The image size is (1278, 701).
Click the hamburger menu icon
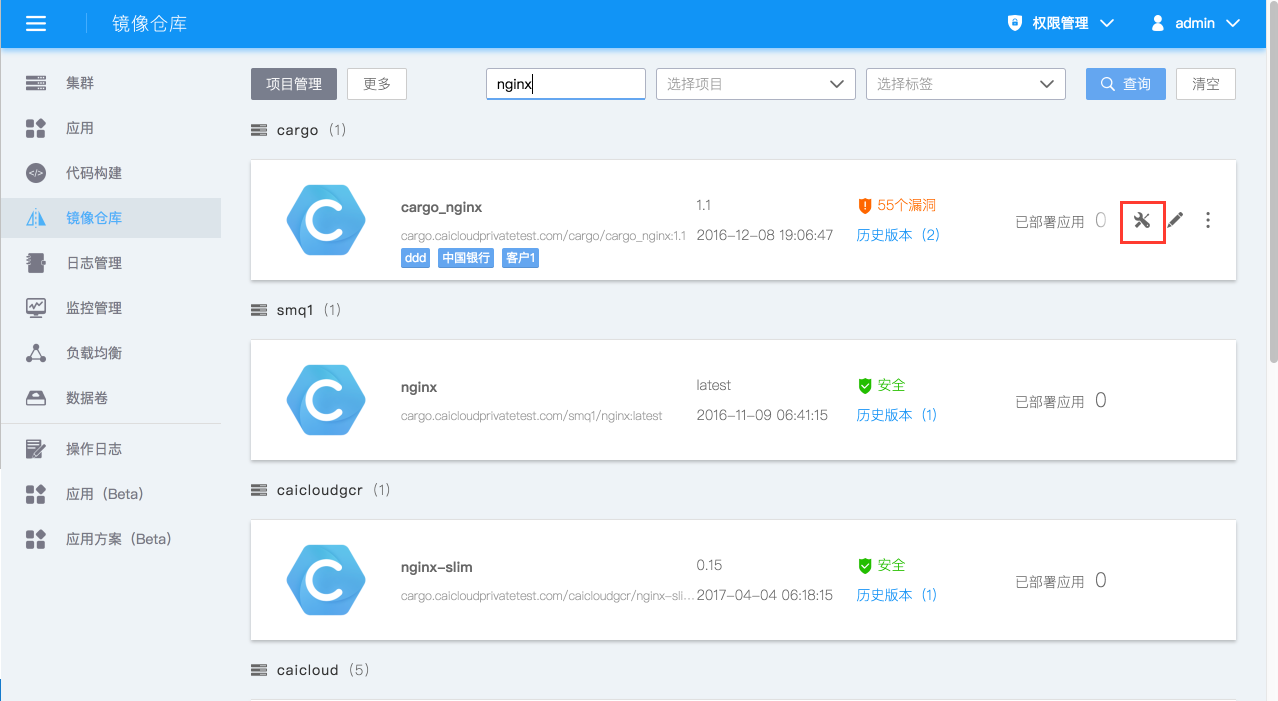[36, 23]
